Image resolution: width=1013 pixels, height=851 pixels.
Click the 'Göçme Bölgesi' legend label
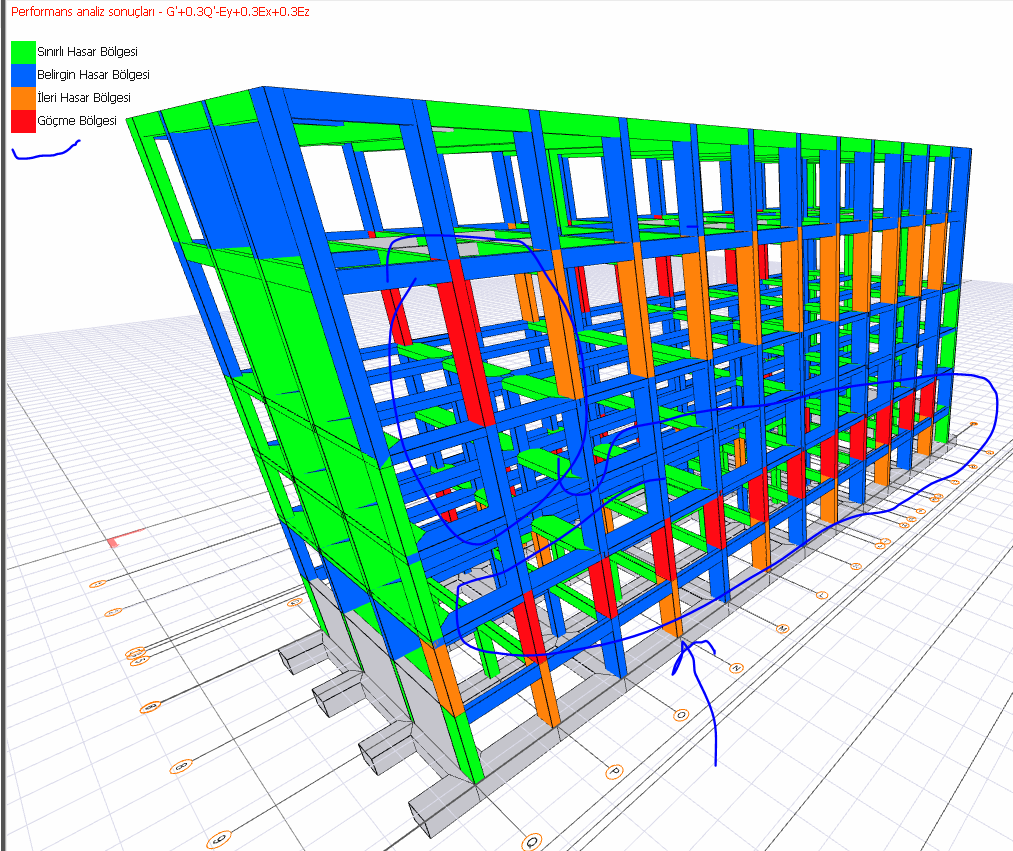point(76,121)
